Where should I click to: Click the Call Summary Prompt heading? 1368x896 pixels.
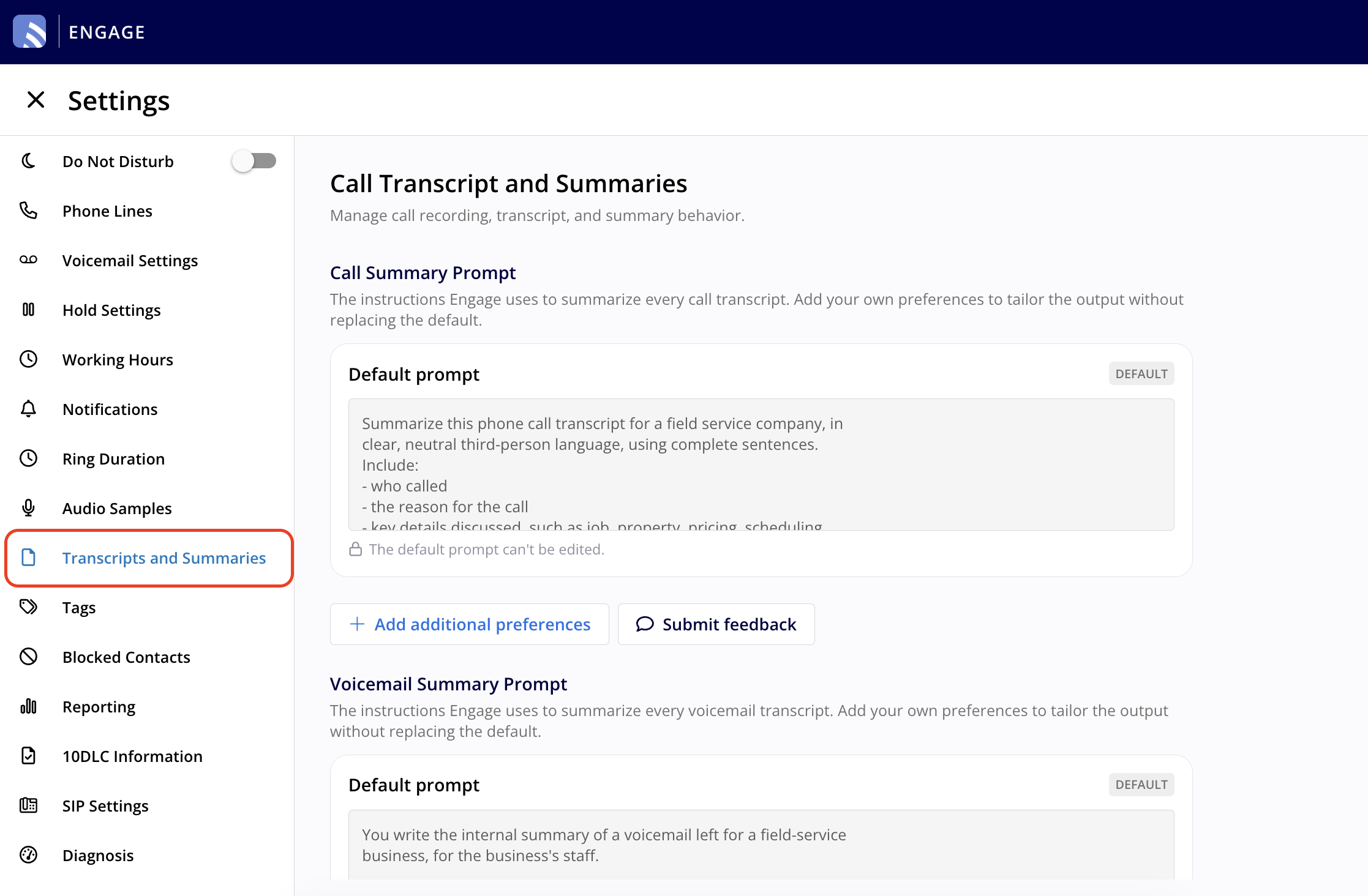tap(423, 272)
